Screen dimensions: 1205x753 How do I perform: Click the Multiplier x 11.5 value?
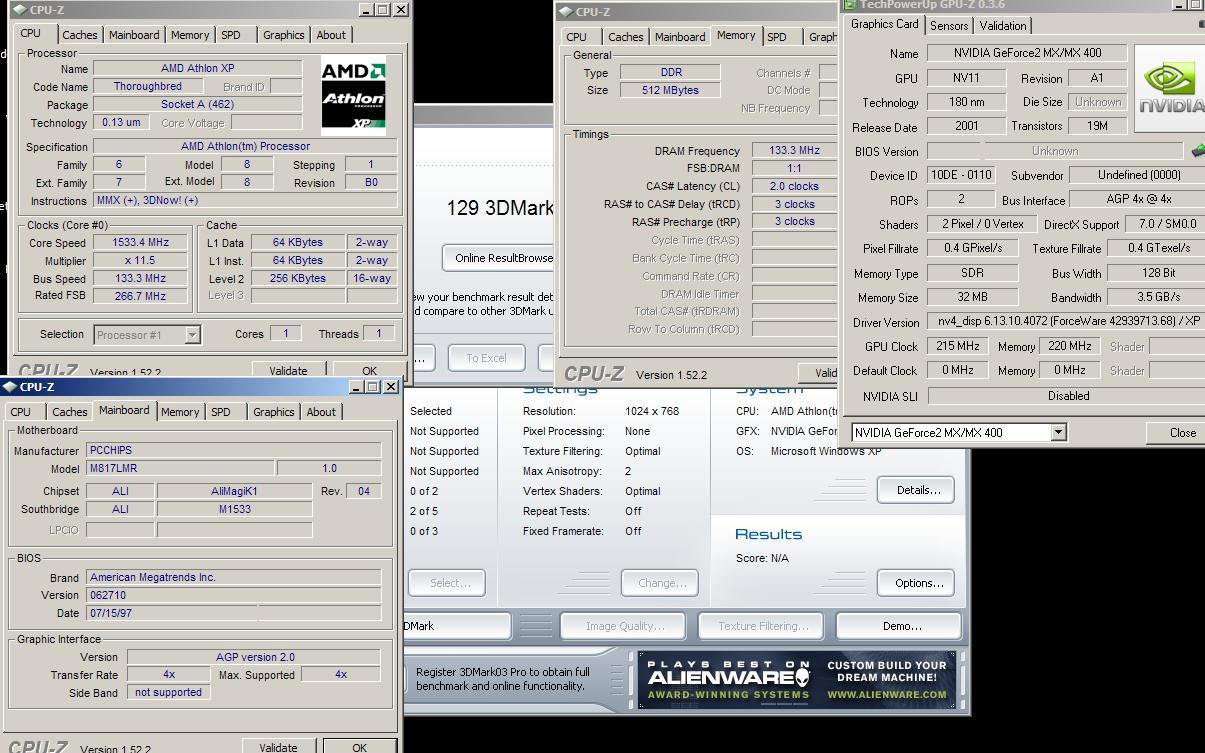(141, 260)
